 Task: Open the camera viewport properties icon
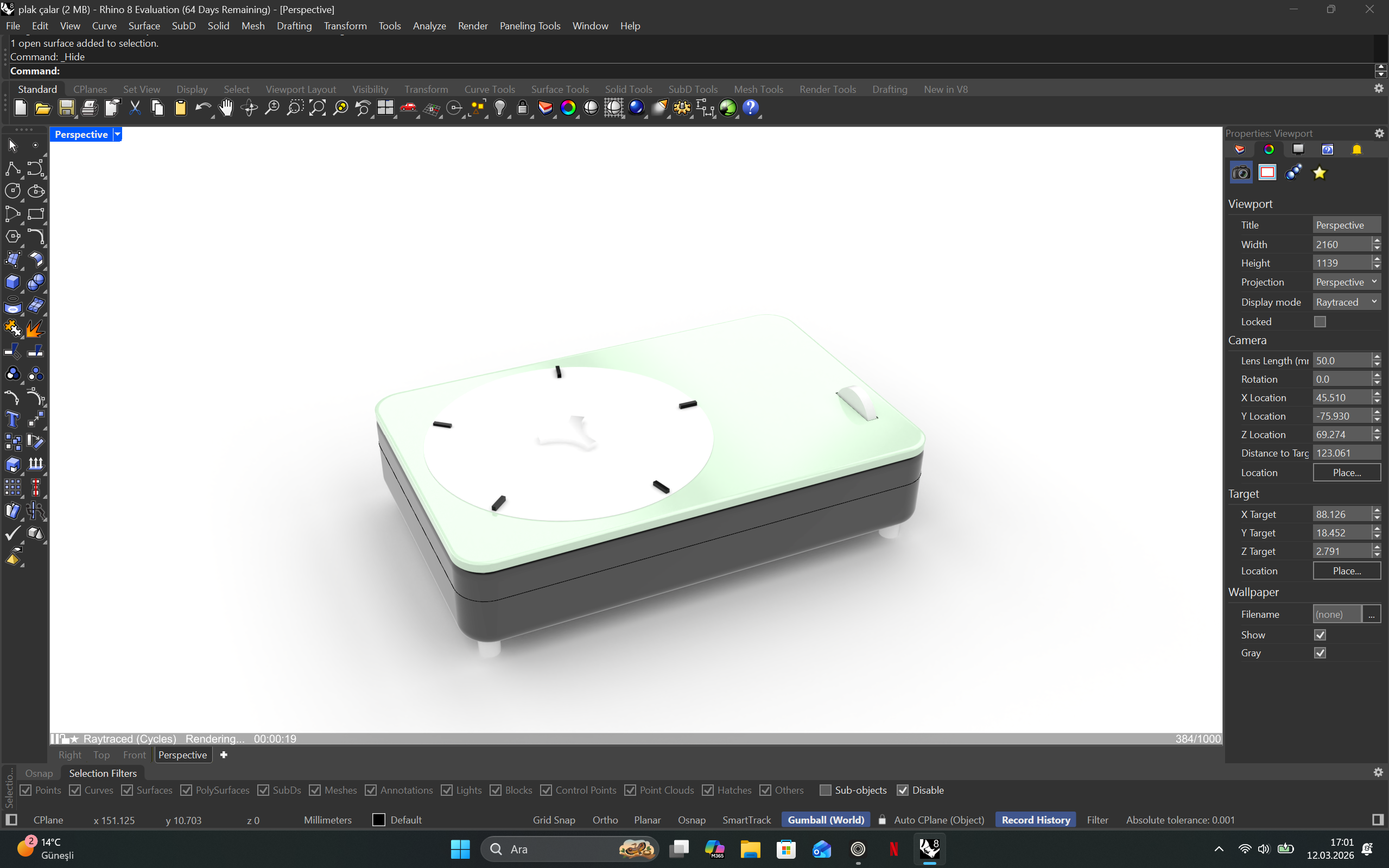(x=1241, y=173)
